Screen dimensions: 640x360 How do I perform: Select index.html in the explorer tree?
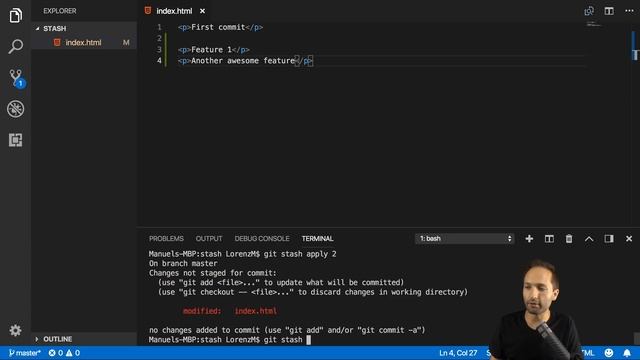[x=84, y=42]
